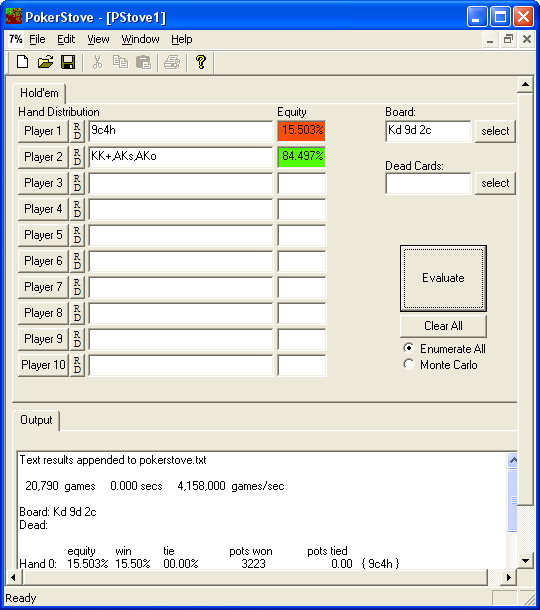The image size is (540, 610).
Task: Click the Clear All button
Action: 443,326
